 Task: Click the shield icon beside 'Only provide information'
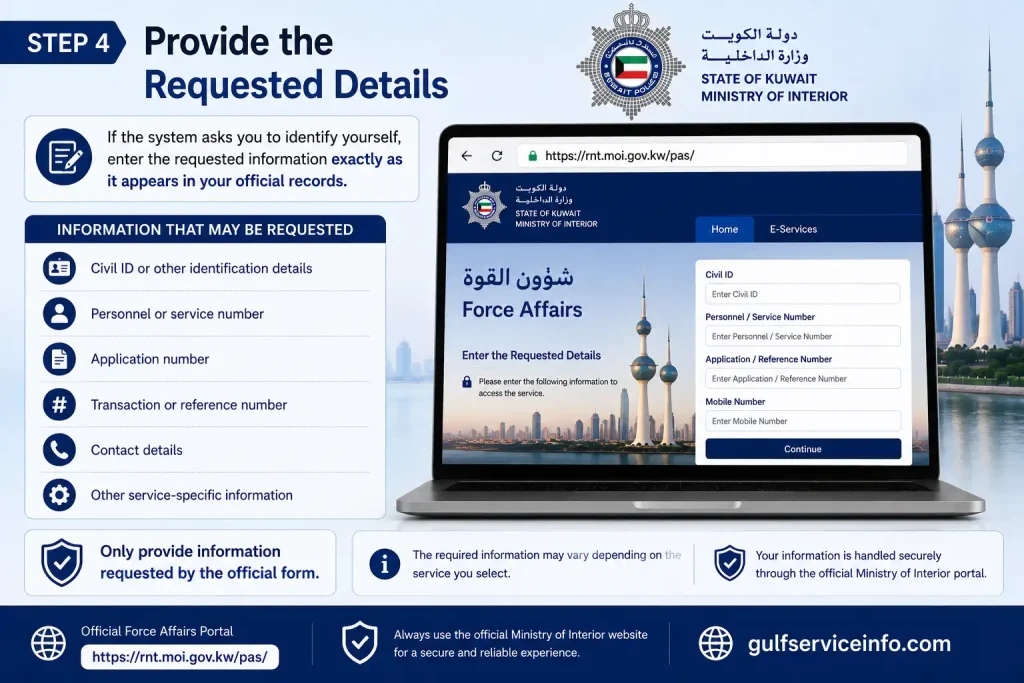point(62,562)
